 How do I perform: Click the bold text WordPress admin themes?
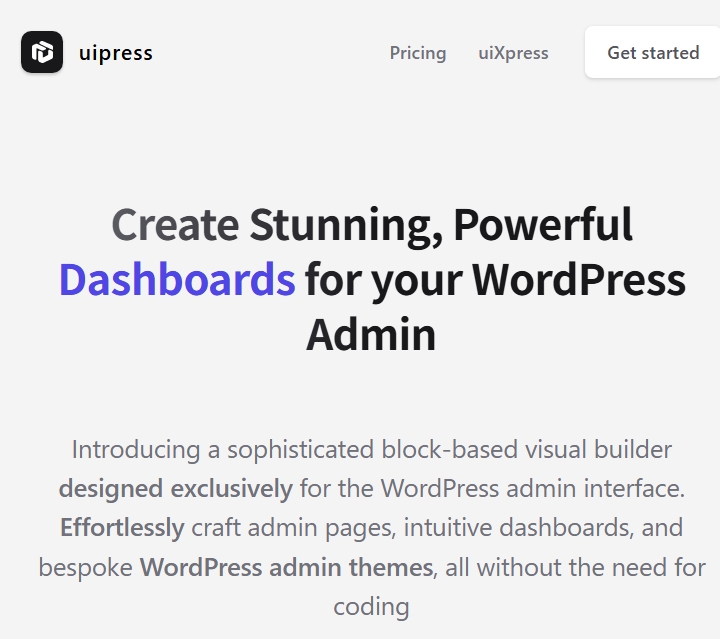tap(287, 567)
